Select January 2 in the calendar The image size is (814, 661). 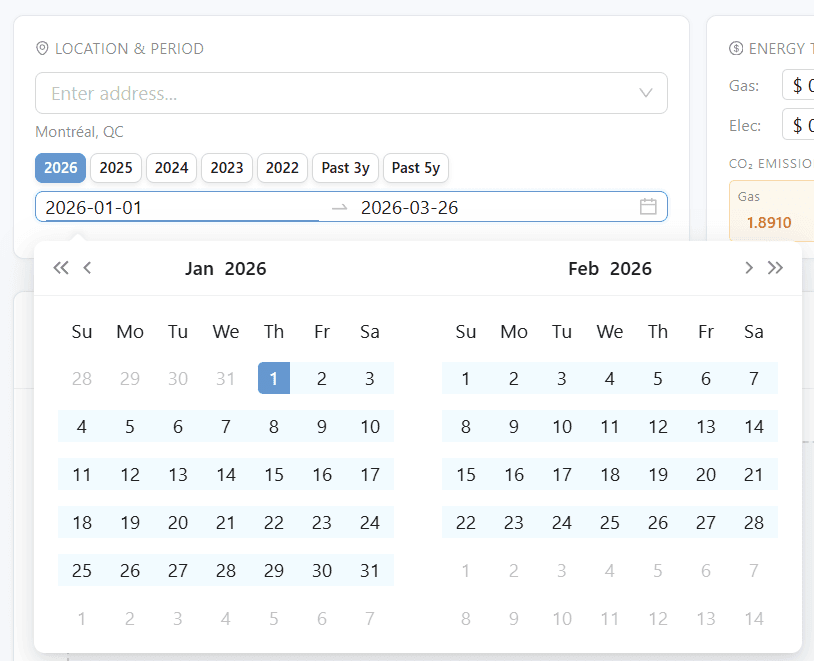322,378
